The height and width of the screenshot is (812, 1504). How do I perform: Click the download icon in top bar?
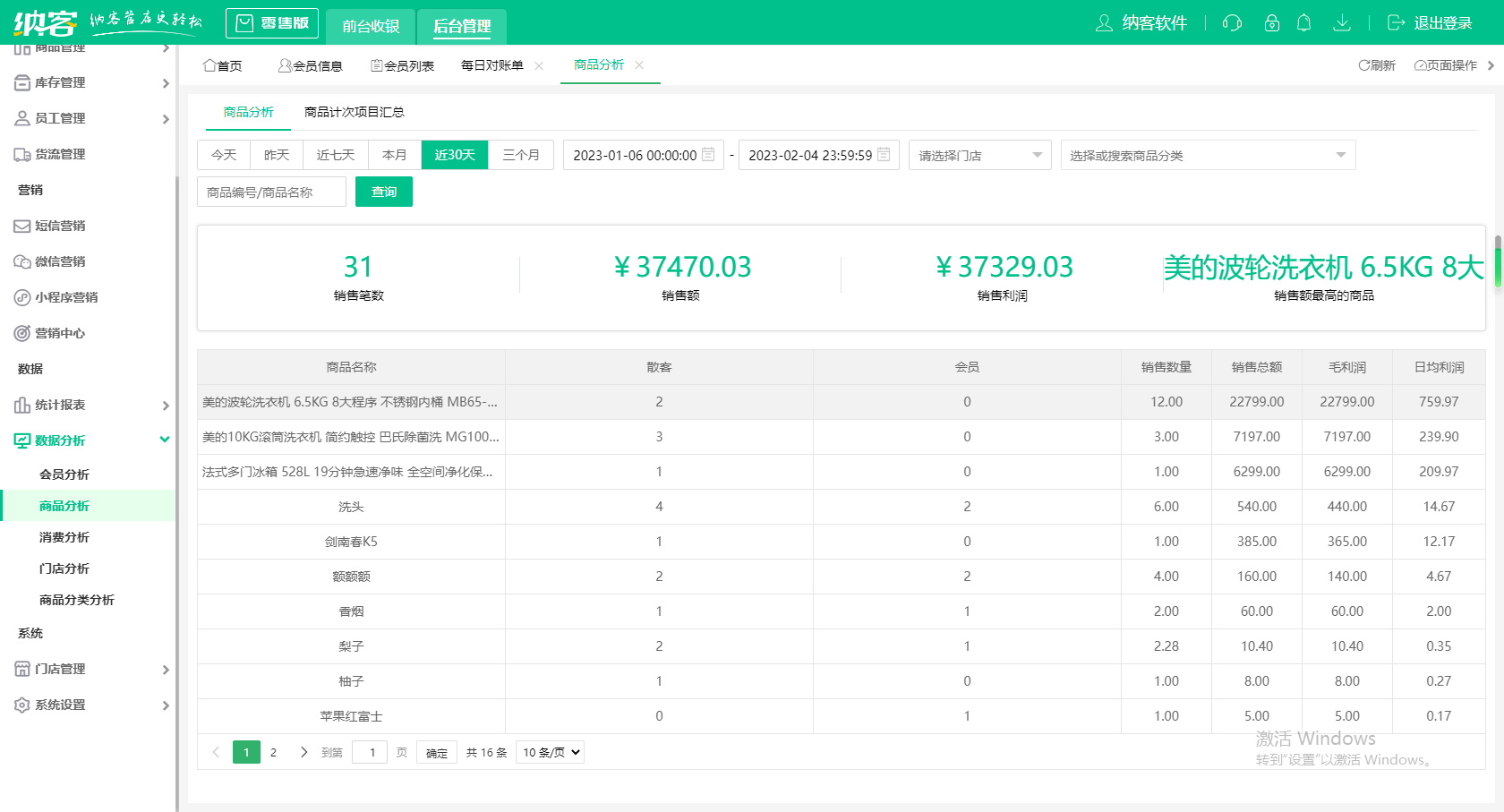tap(1341, 23)
